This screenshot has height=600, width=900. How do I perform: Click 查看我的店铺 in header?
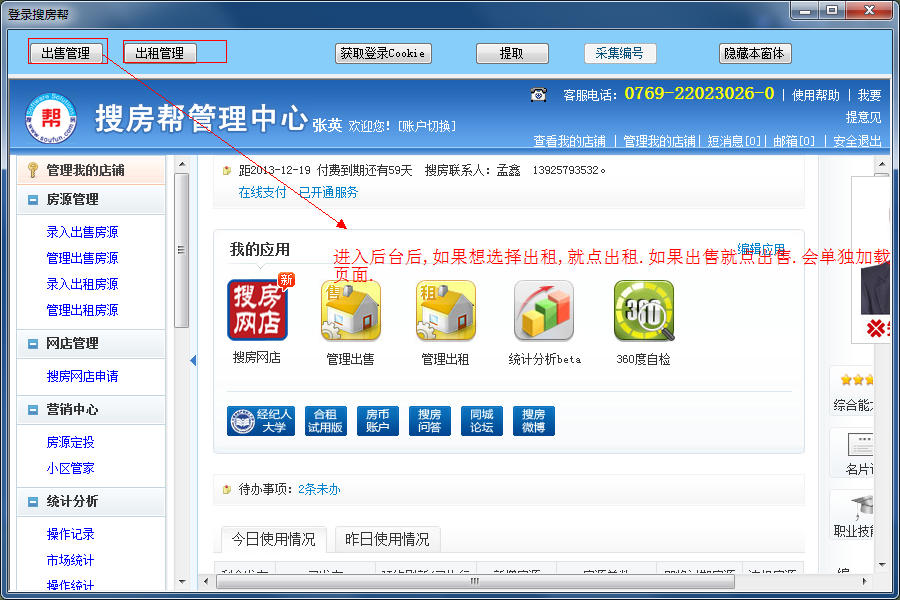coord(569,141)
